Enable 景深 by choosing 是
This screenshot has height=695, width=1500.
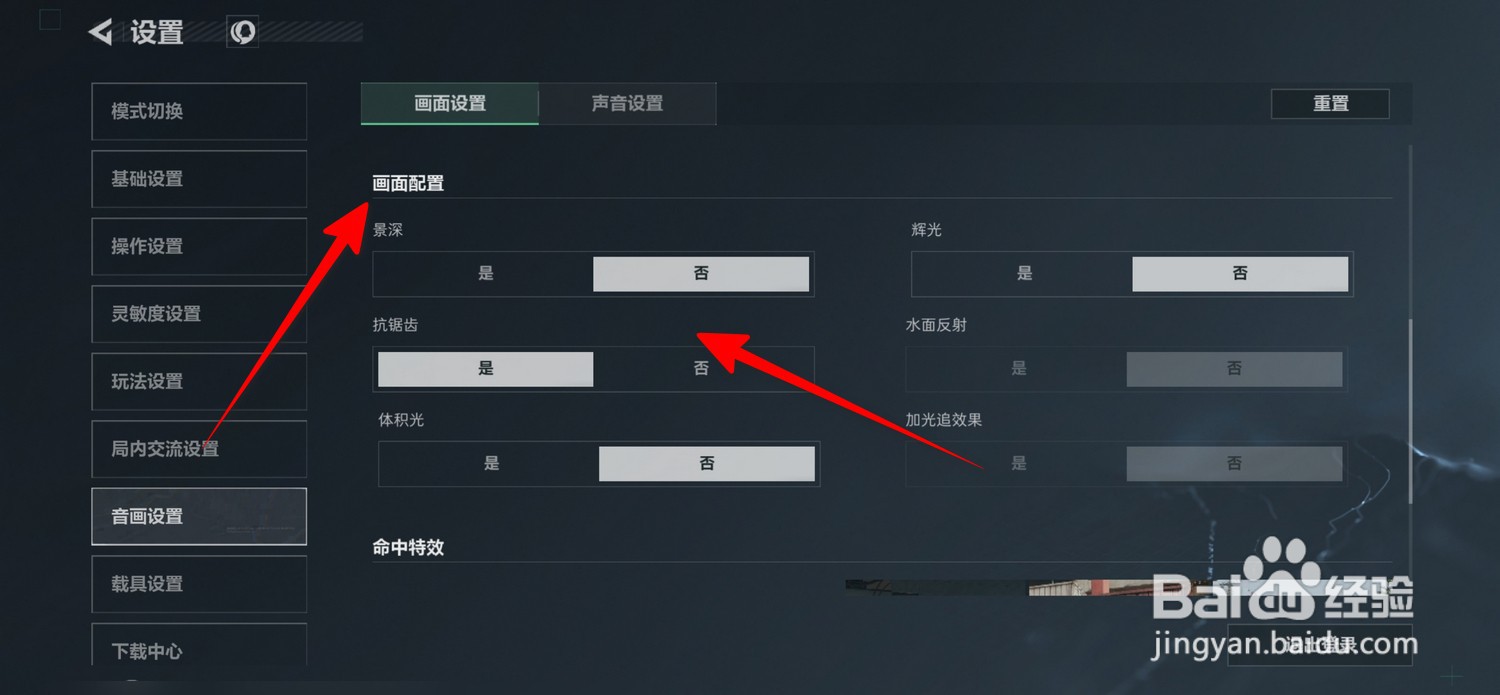click(486, 273)
